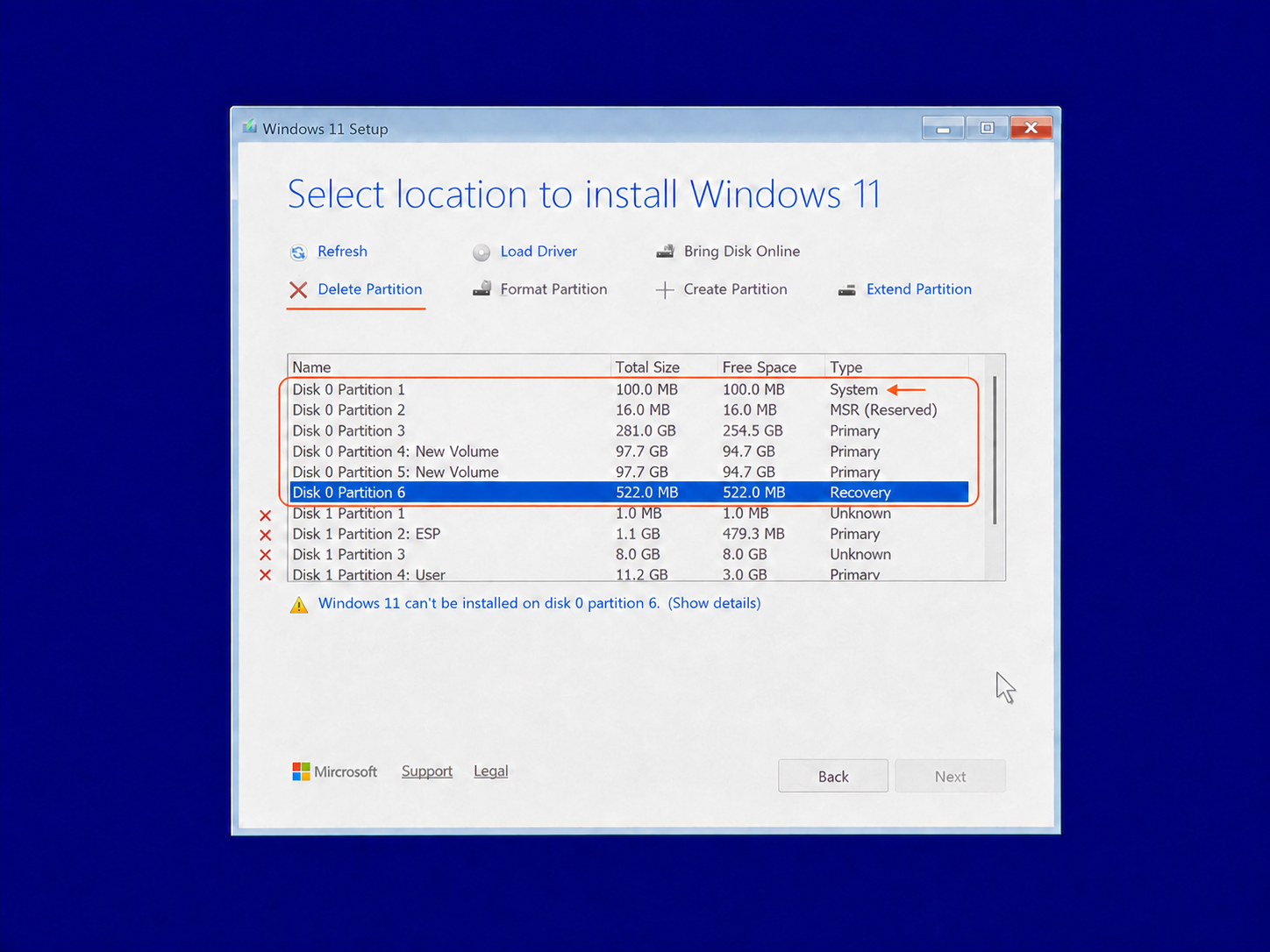1270x952 pixels.
Task: Close the Windows 11 Setup window
Action: point(1031,128)
